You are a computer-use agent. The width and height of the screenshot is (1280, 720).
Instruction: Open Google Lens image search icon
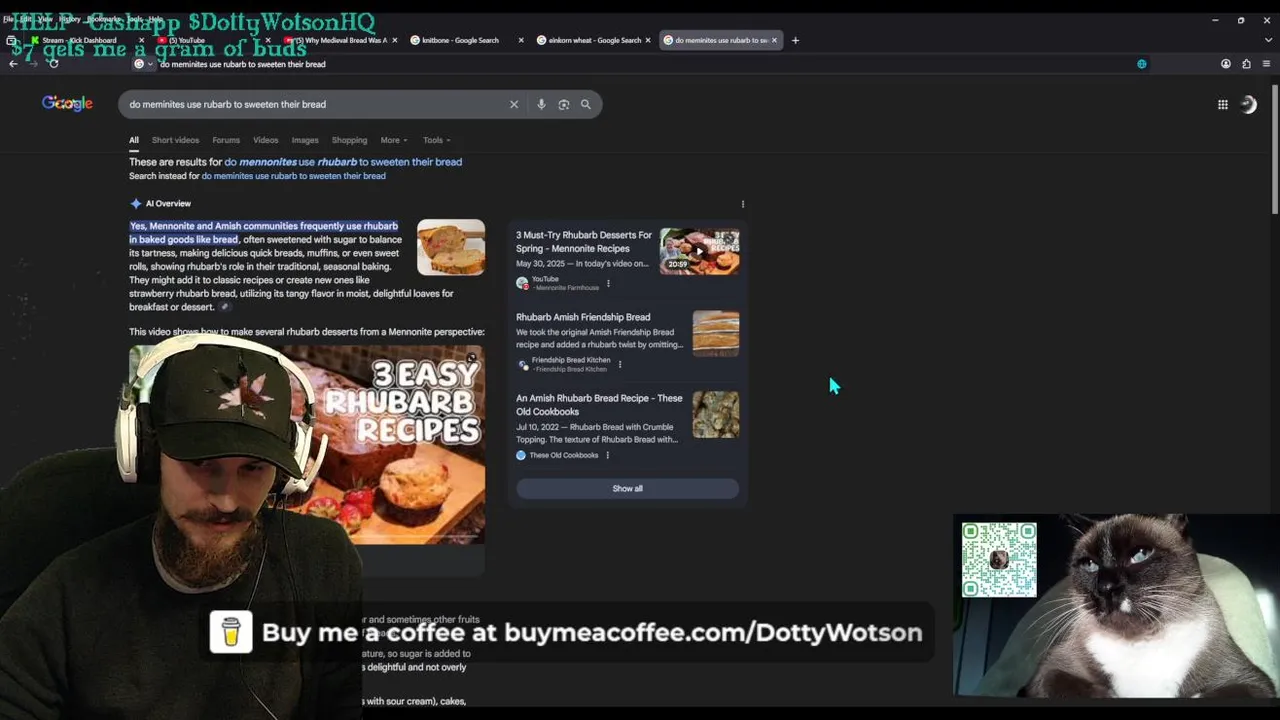[x=564, y=104]
